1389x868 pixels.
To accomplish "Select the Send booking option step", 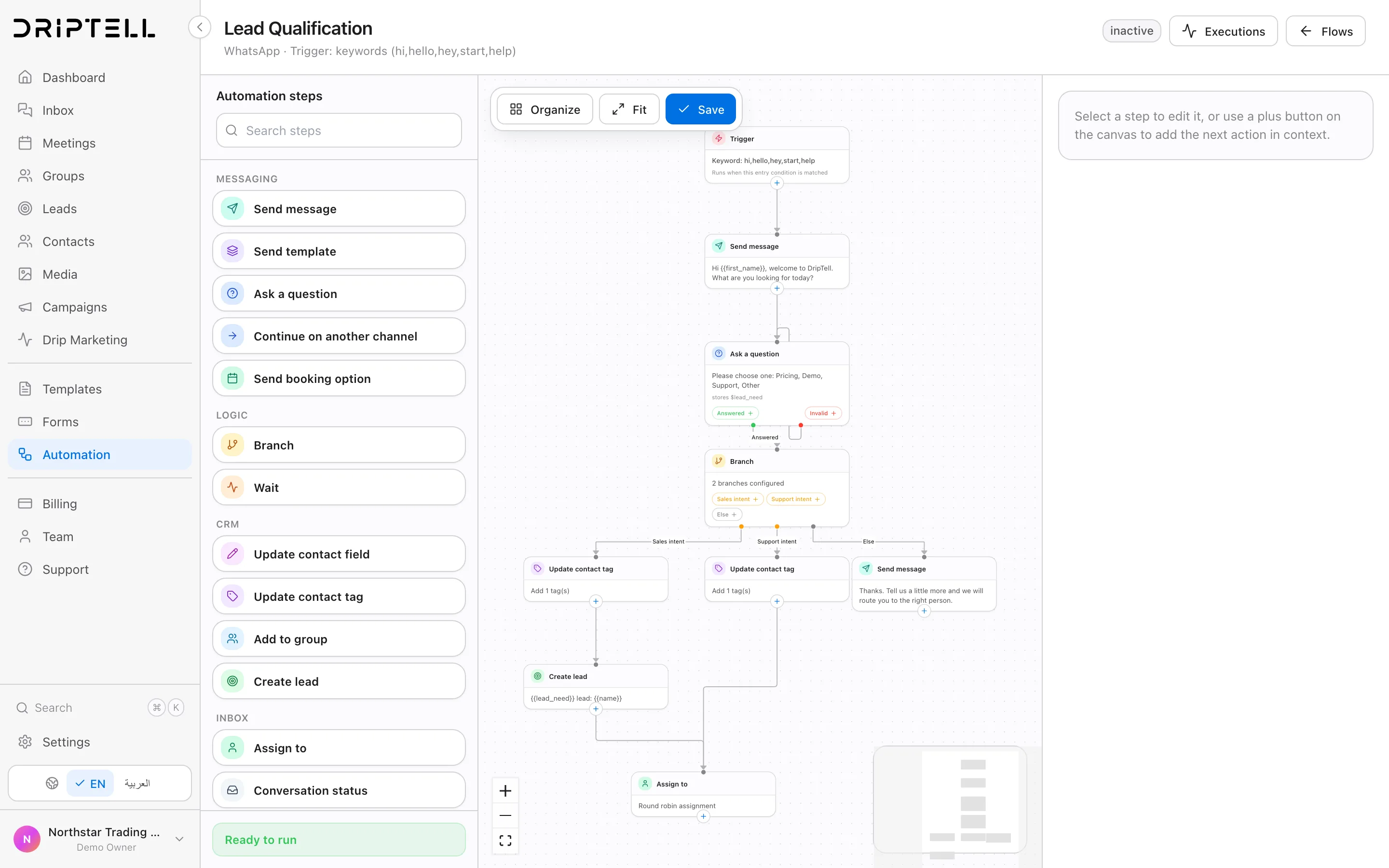I will pyautogui.click(x=339, y=379).
